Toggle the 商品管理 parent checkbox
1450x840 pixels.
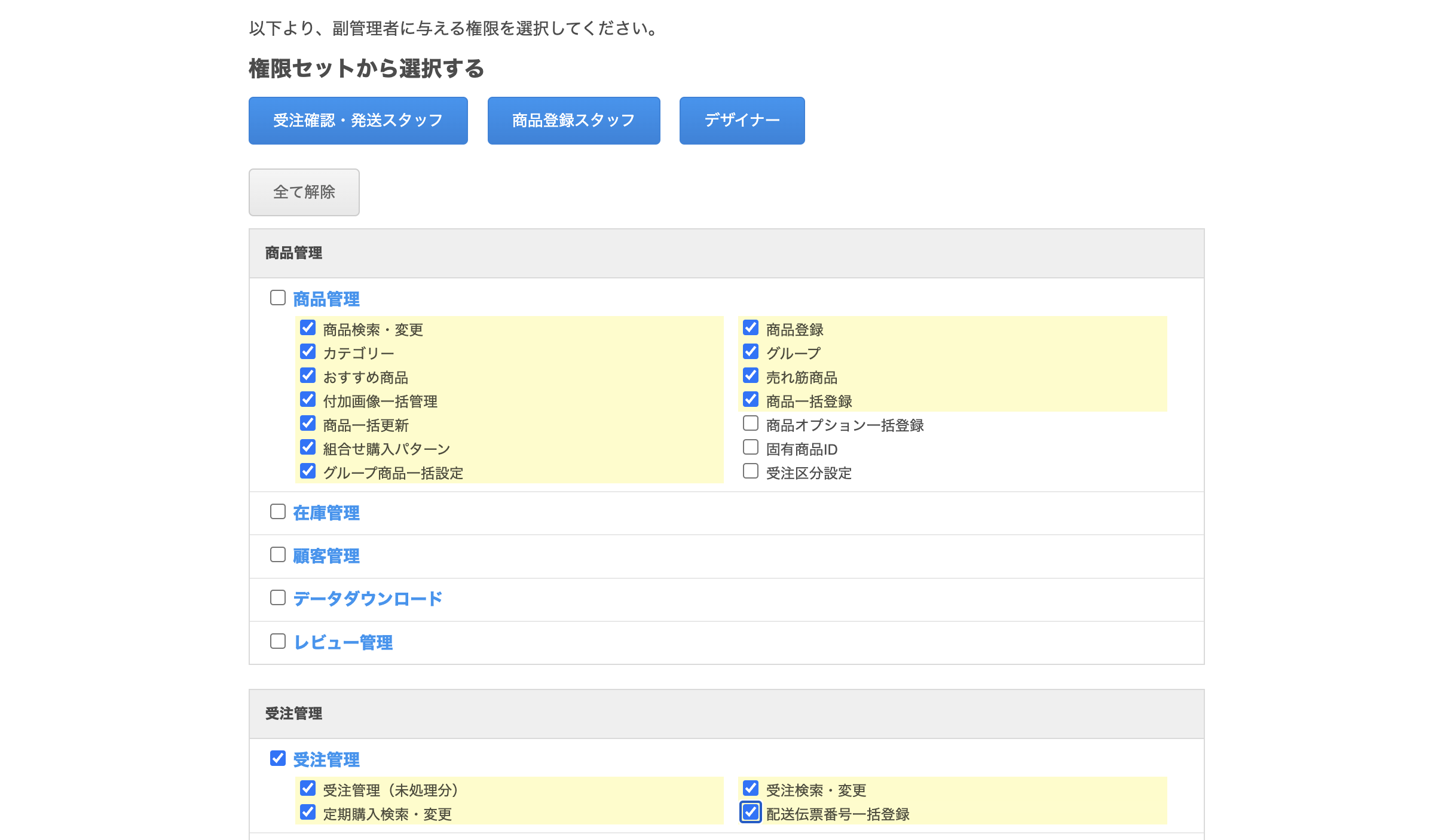pyautogui.click(x=278, y=298)
